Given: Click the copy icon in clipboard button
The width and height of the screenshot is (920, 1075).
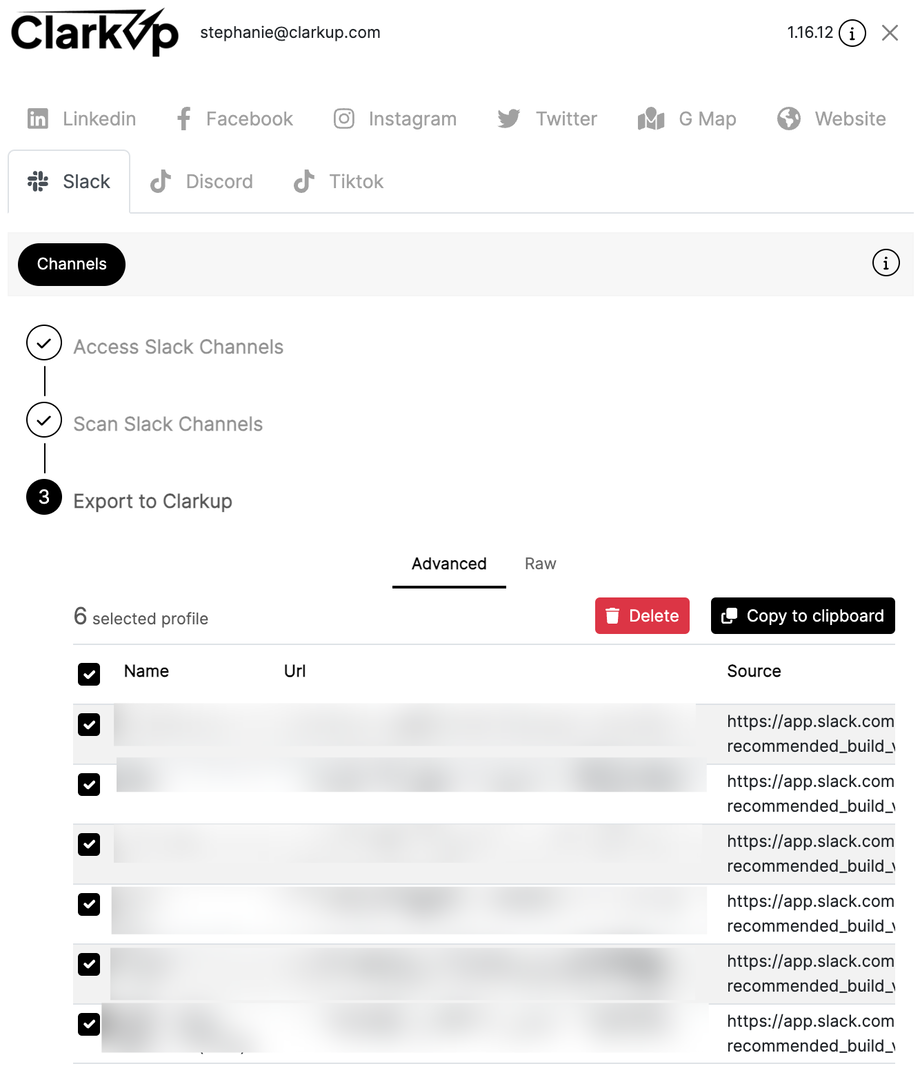Looking at the screenshot, I should [729, 616].
